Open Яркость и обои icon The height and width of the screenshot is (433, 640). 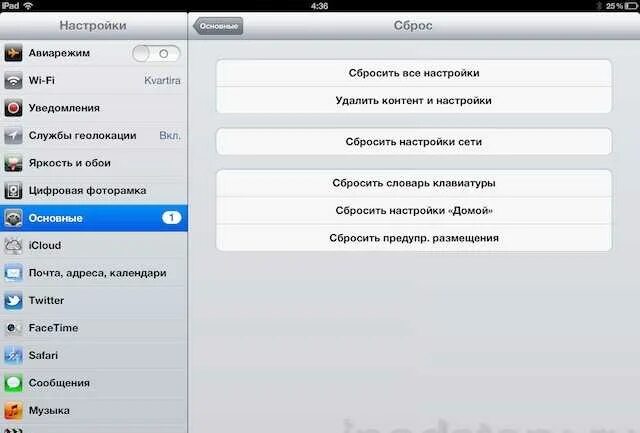coord(13,163)
